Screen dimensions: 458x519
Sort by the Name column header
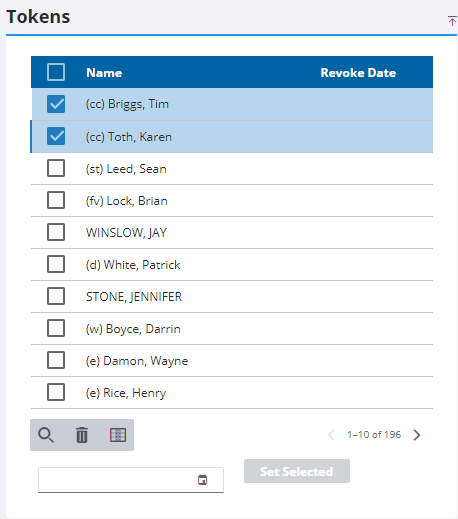104,73
